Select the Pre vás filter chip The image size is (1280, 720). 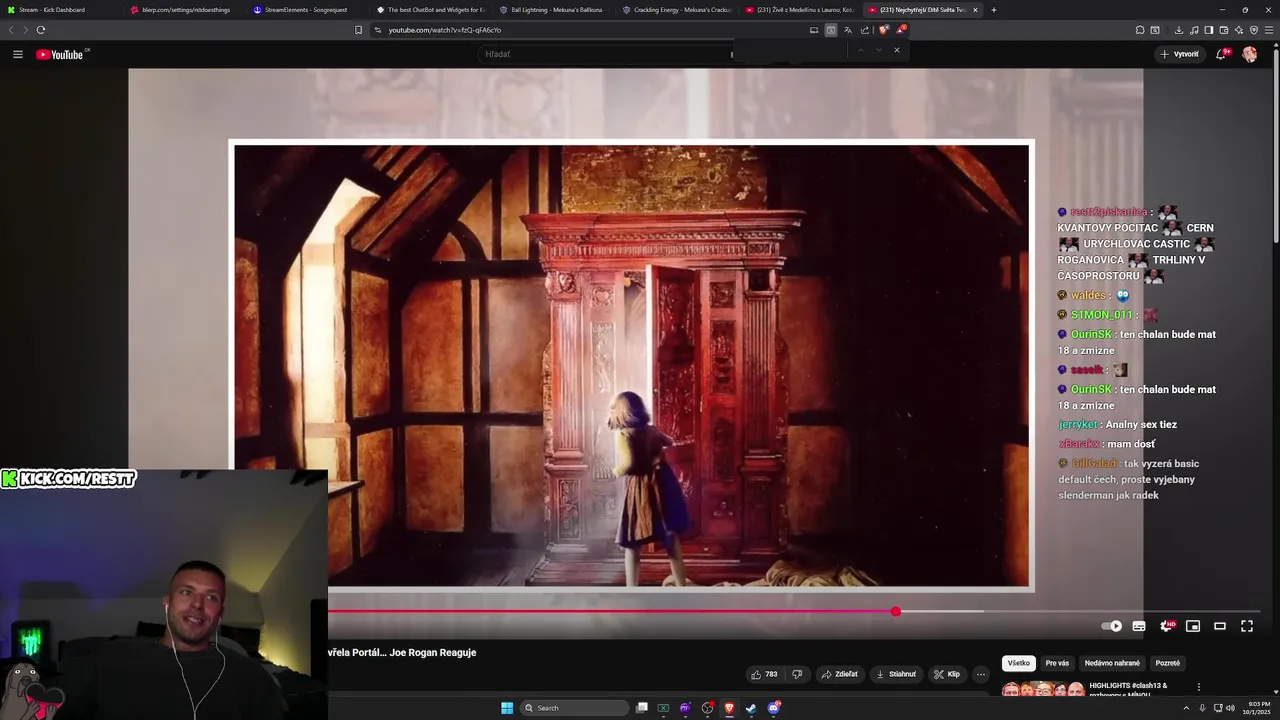(x=1057, y=663)
